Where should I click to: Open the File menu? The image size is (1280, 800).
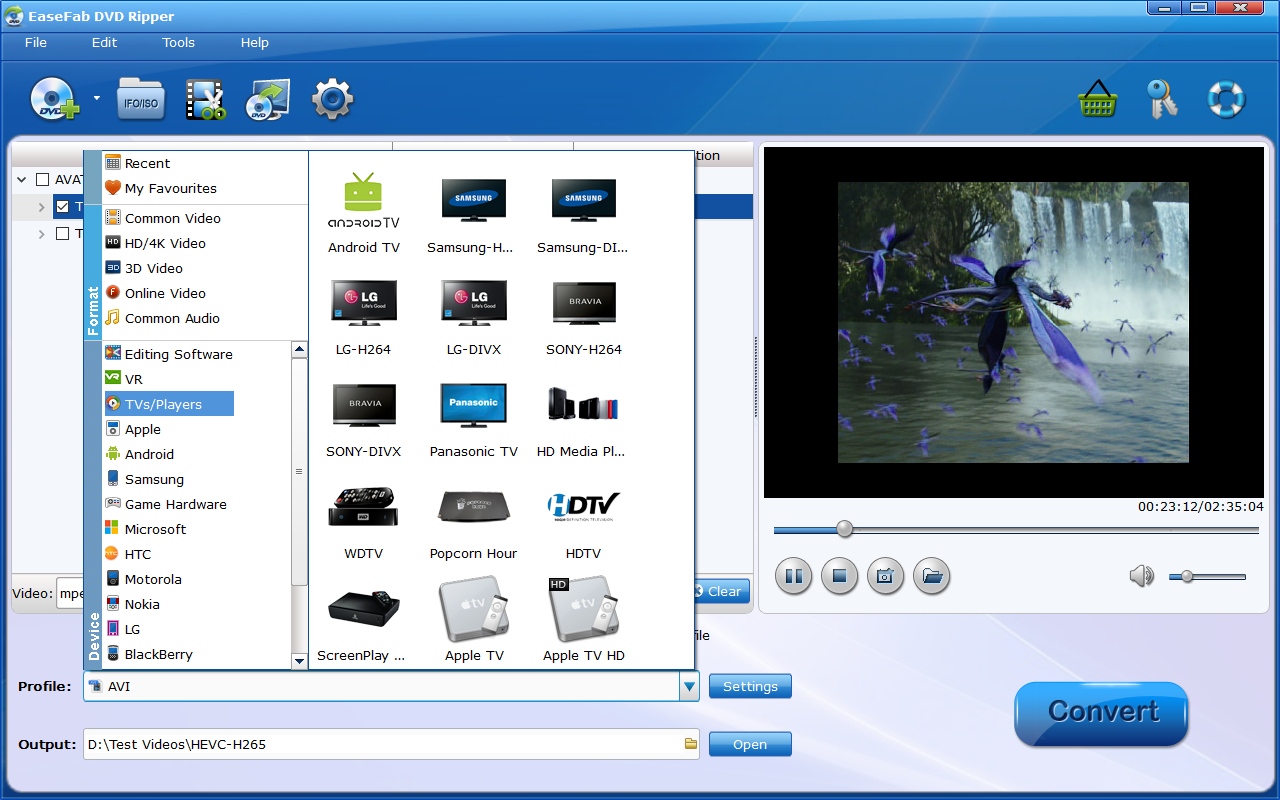[36, 43]
